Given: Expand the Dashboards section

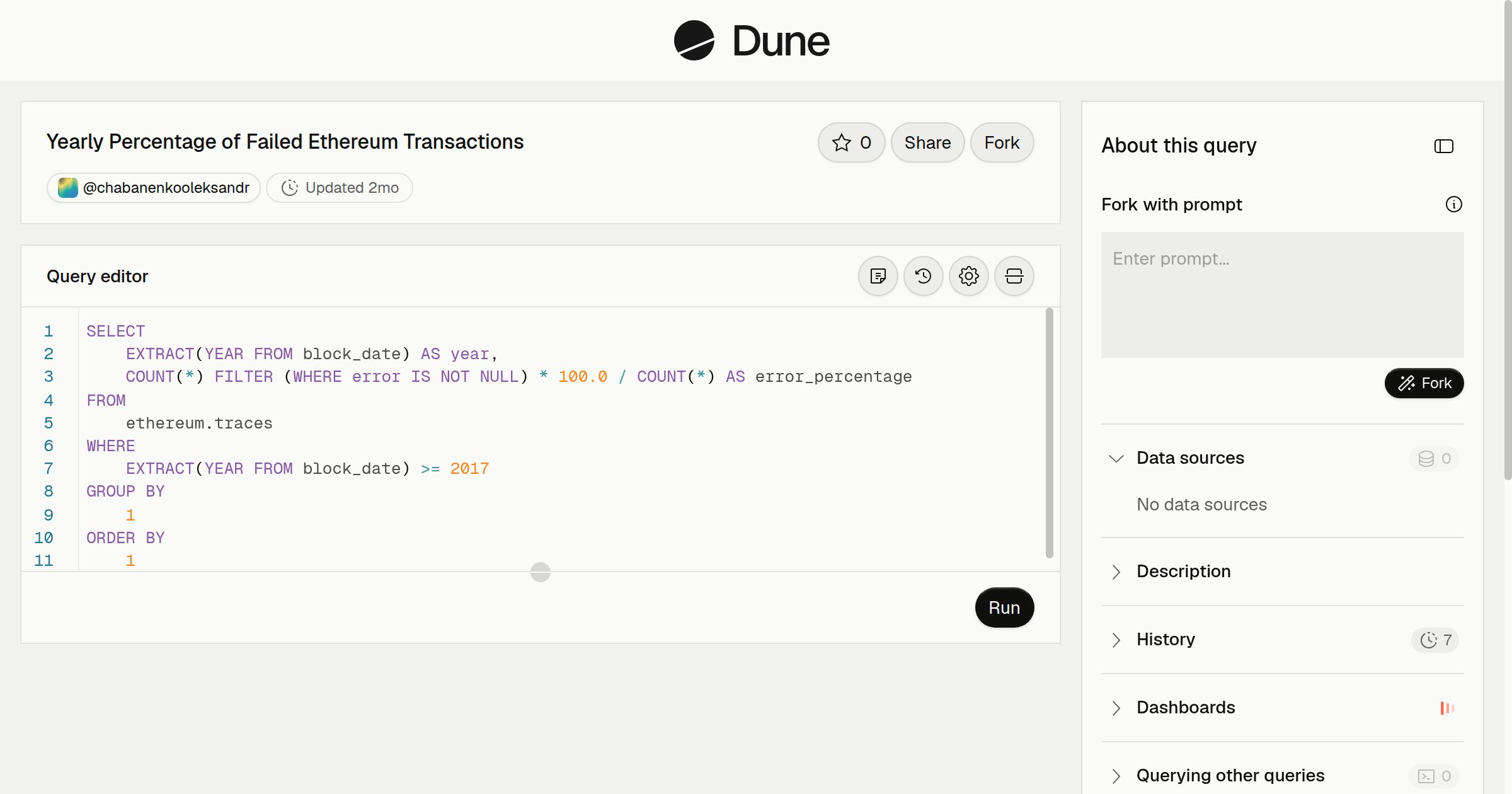Looking at the screenshot, I should click(1116, 708).
